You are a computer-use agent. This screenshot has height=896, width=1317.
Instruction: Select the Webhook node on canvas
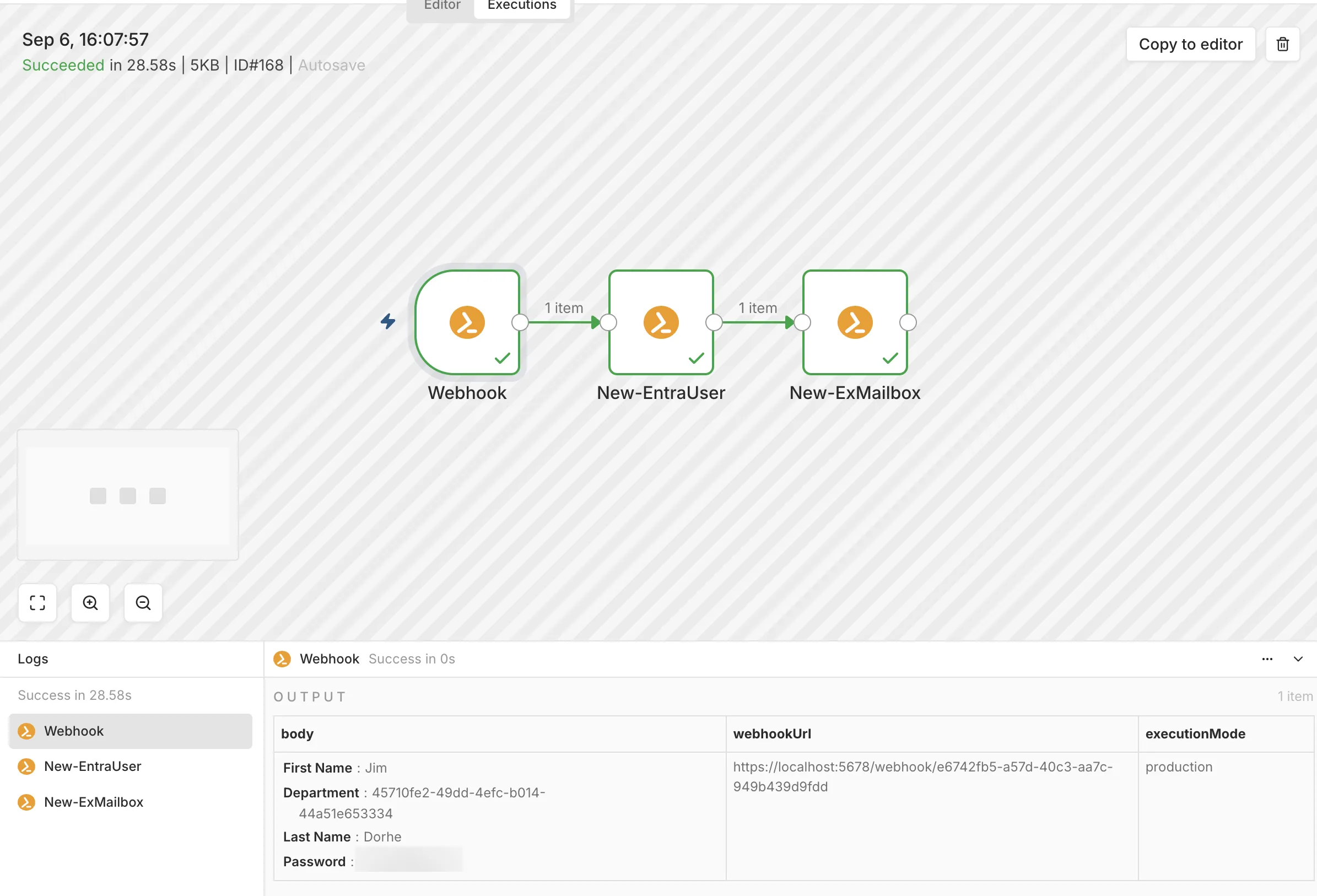(467, 322)
